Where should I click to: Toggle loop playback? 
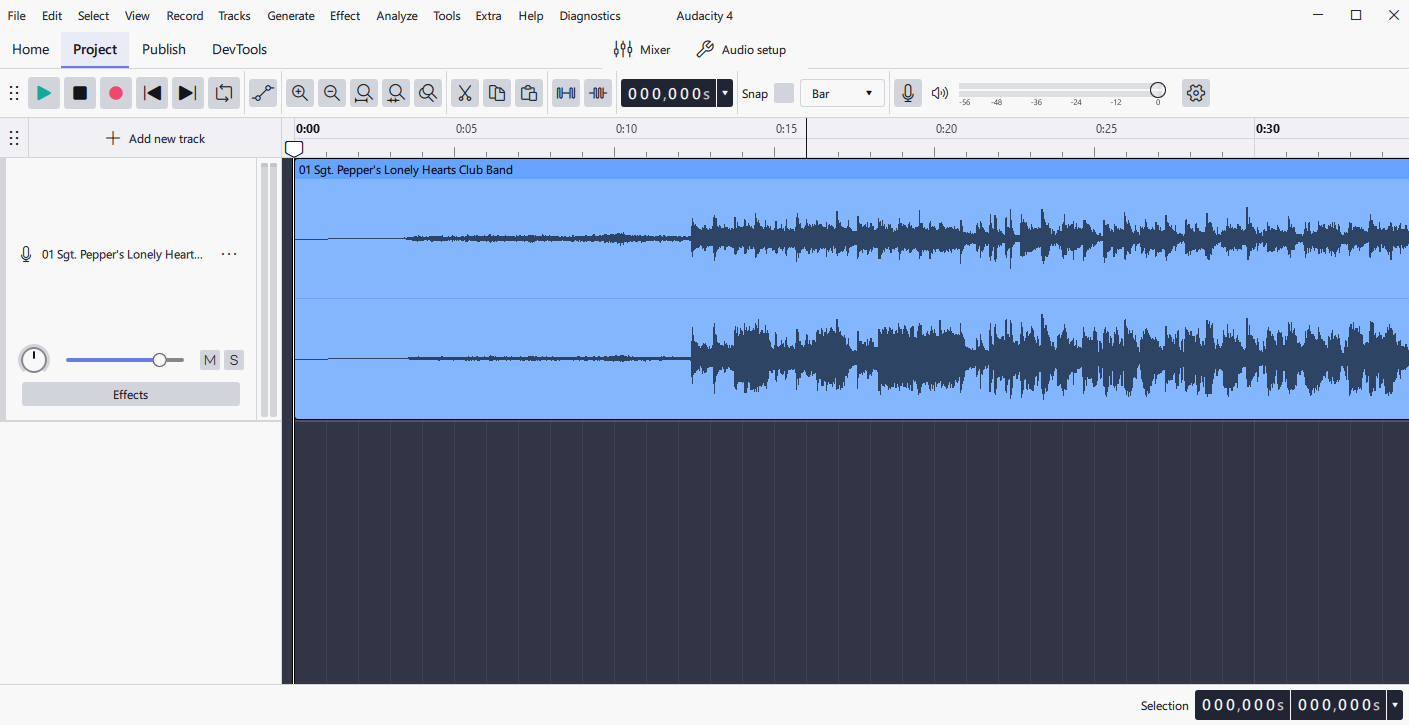pos(224,93)
